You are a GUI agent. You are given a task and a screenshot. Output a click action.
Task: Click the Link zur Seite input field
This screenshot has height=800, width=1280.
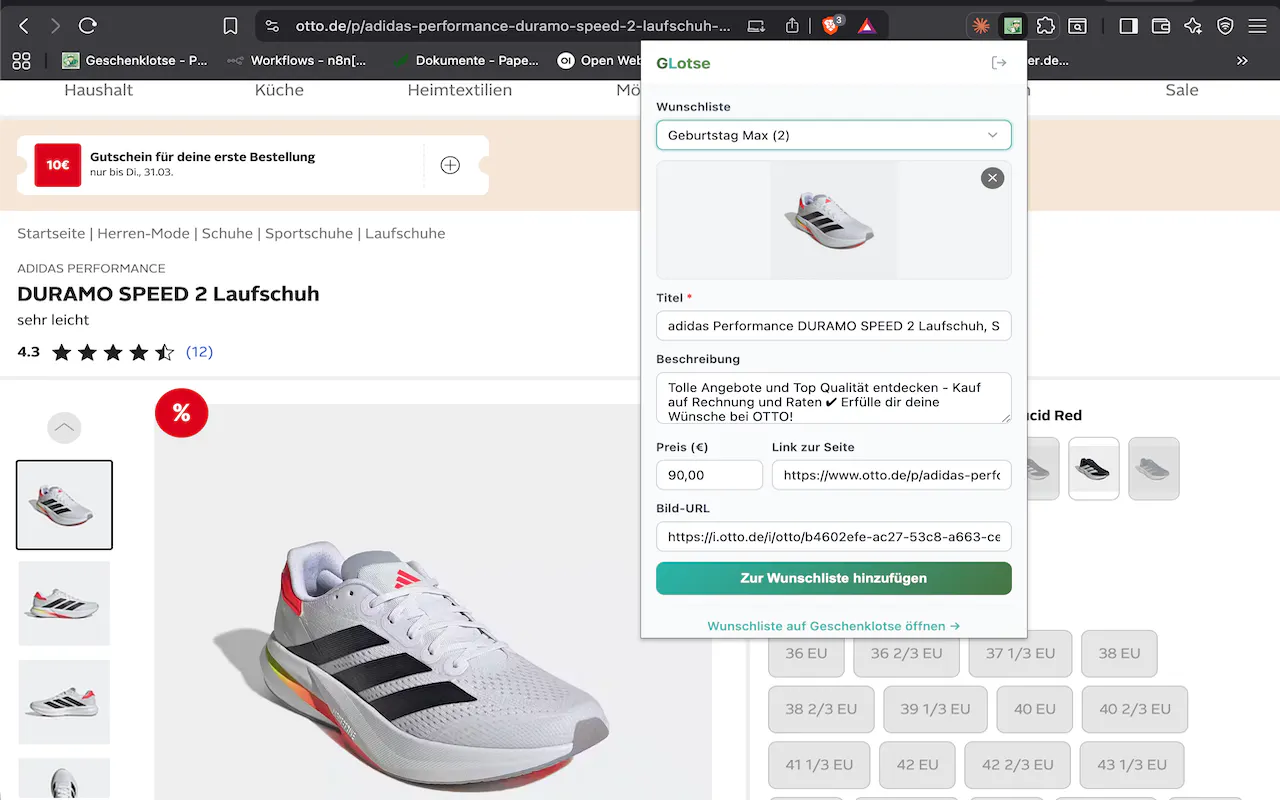click(x=891, y=475)
